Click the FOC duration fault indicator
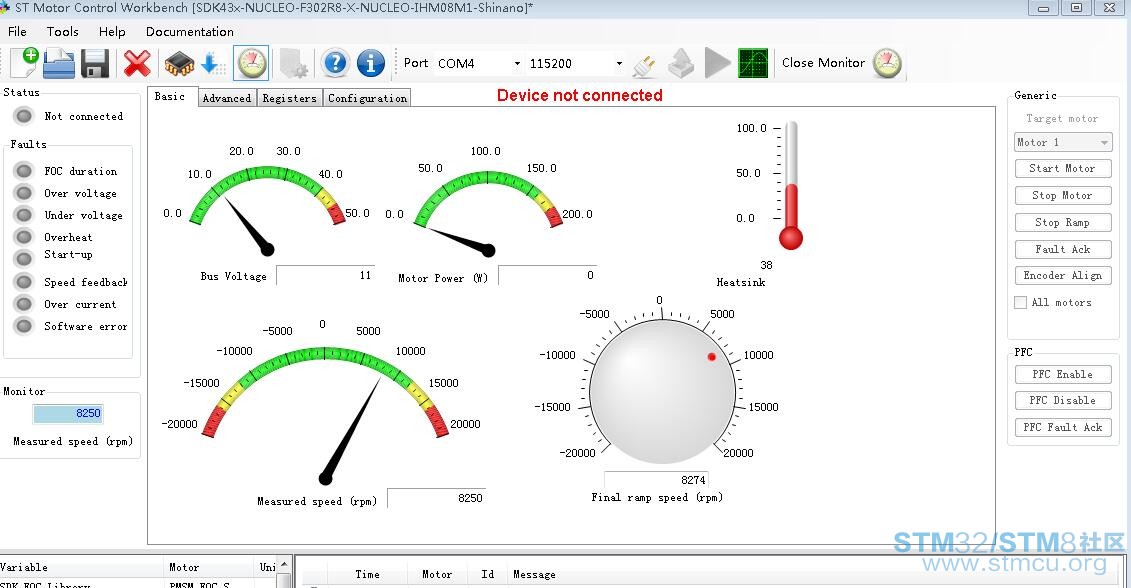This screenshot has height=588, width=1131. [x=24, y=170]
